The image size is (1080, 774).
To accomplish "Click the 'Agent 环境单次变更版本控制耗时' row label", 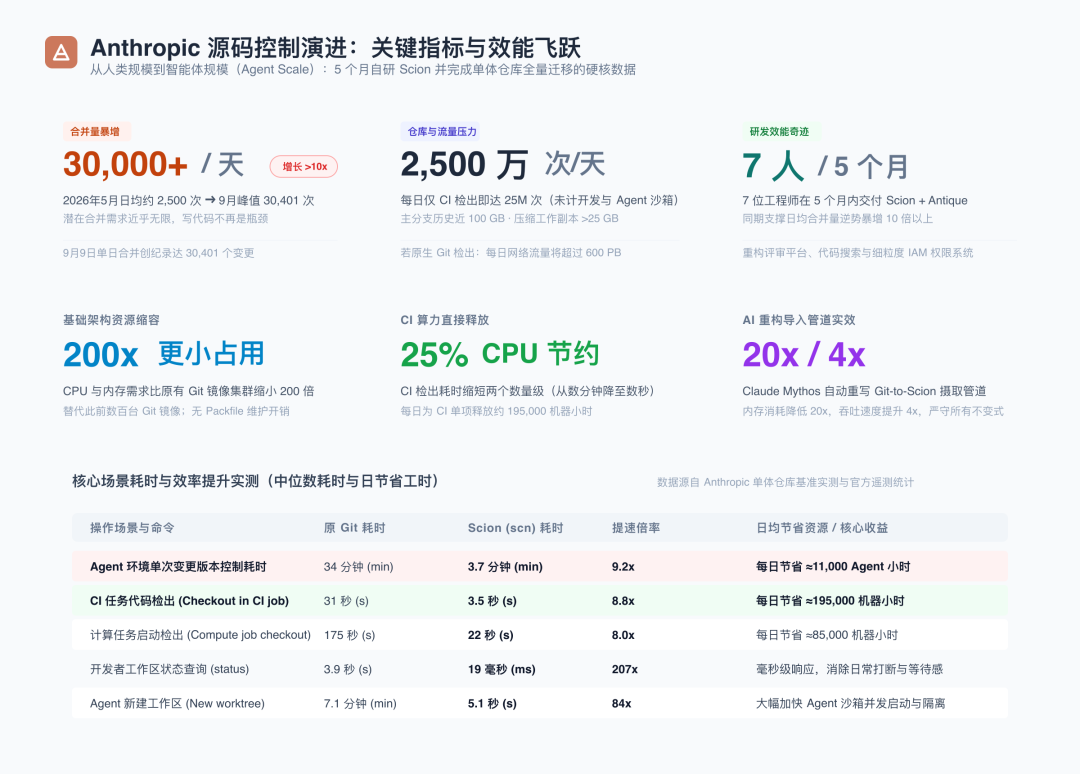I will [178, 566].
